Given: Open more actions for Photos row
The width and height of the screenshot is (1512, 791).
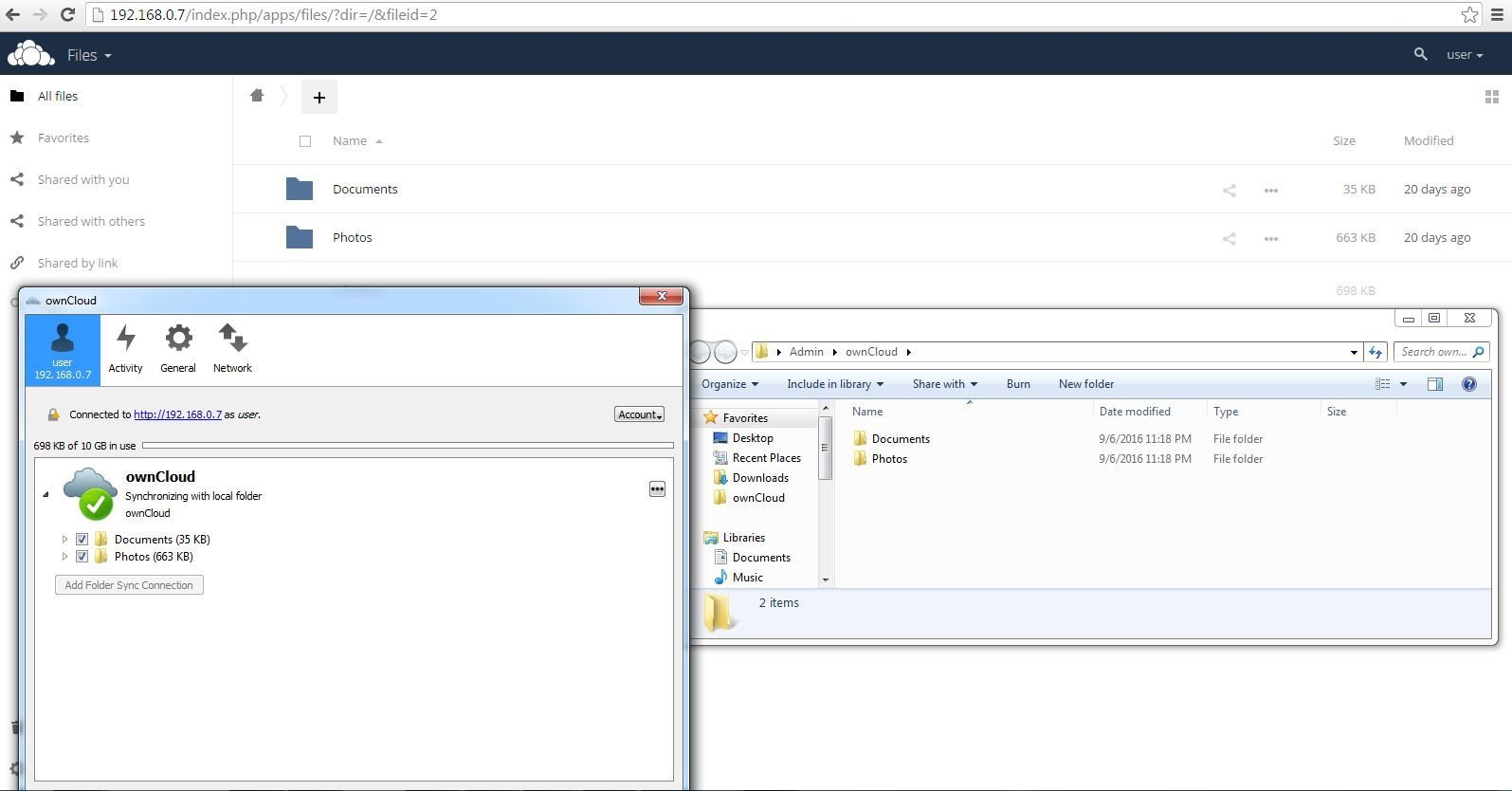Looking at the screenshot, I should click(1271, 238).
